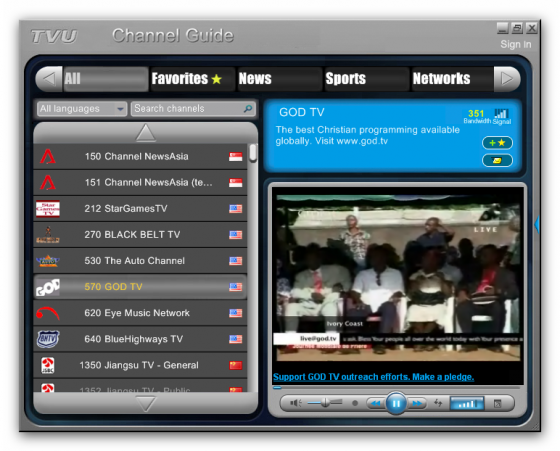Pause the video playback

tap(396, 404)
